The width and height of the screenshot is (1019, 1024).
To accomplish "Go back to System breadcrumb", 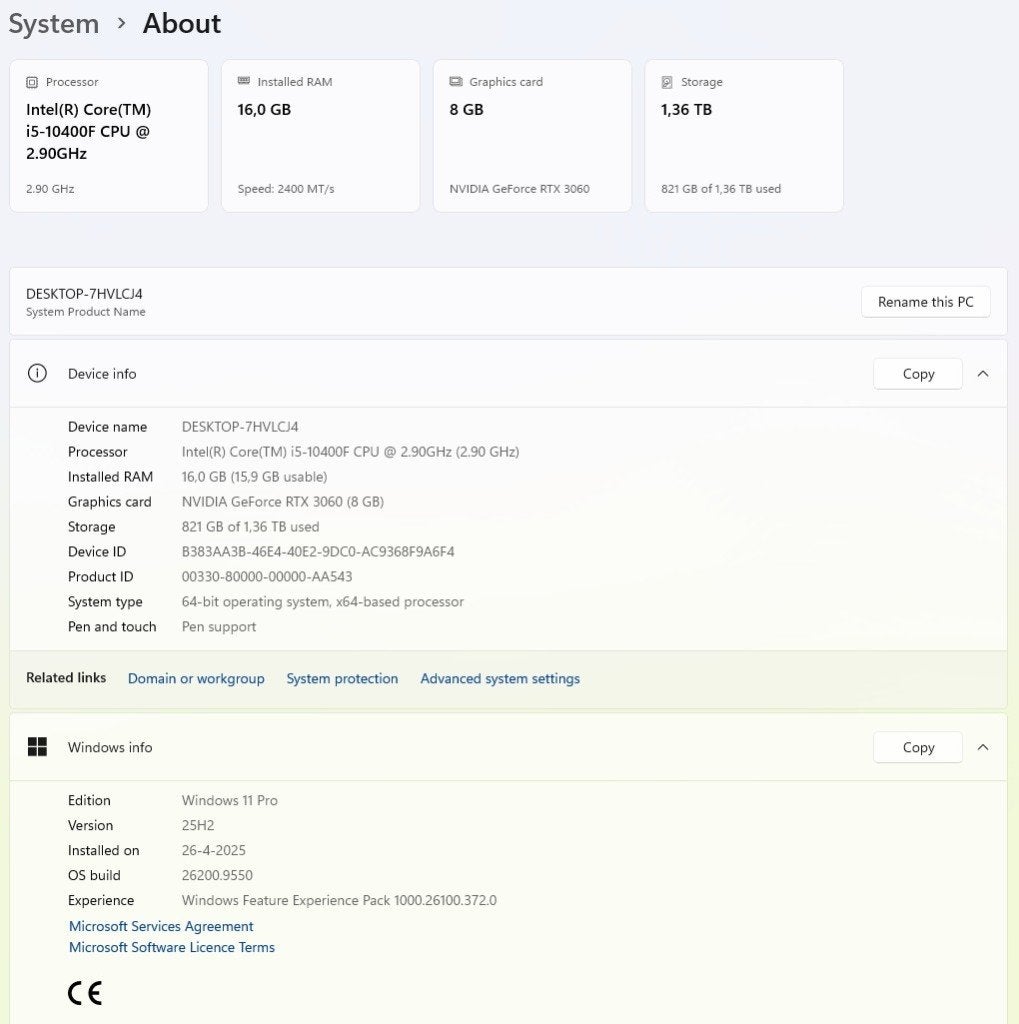I will click(x=54, y=24).
